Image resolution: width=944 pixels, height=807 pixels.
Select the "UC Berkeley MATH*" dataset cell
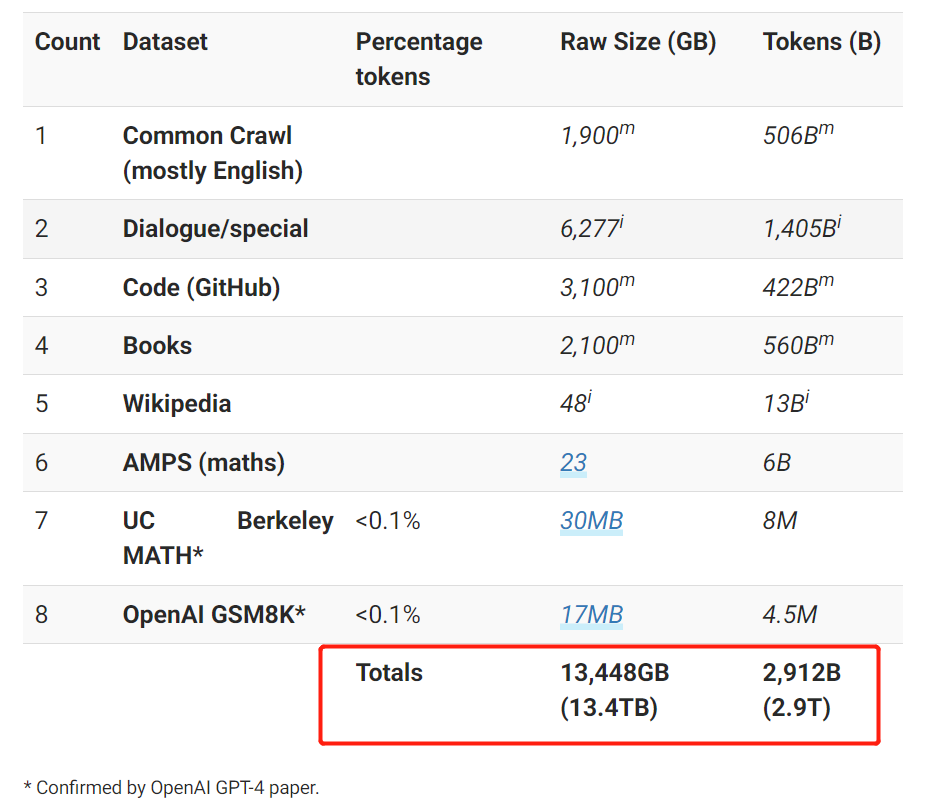pos(227,538)
